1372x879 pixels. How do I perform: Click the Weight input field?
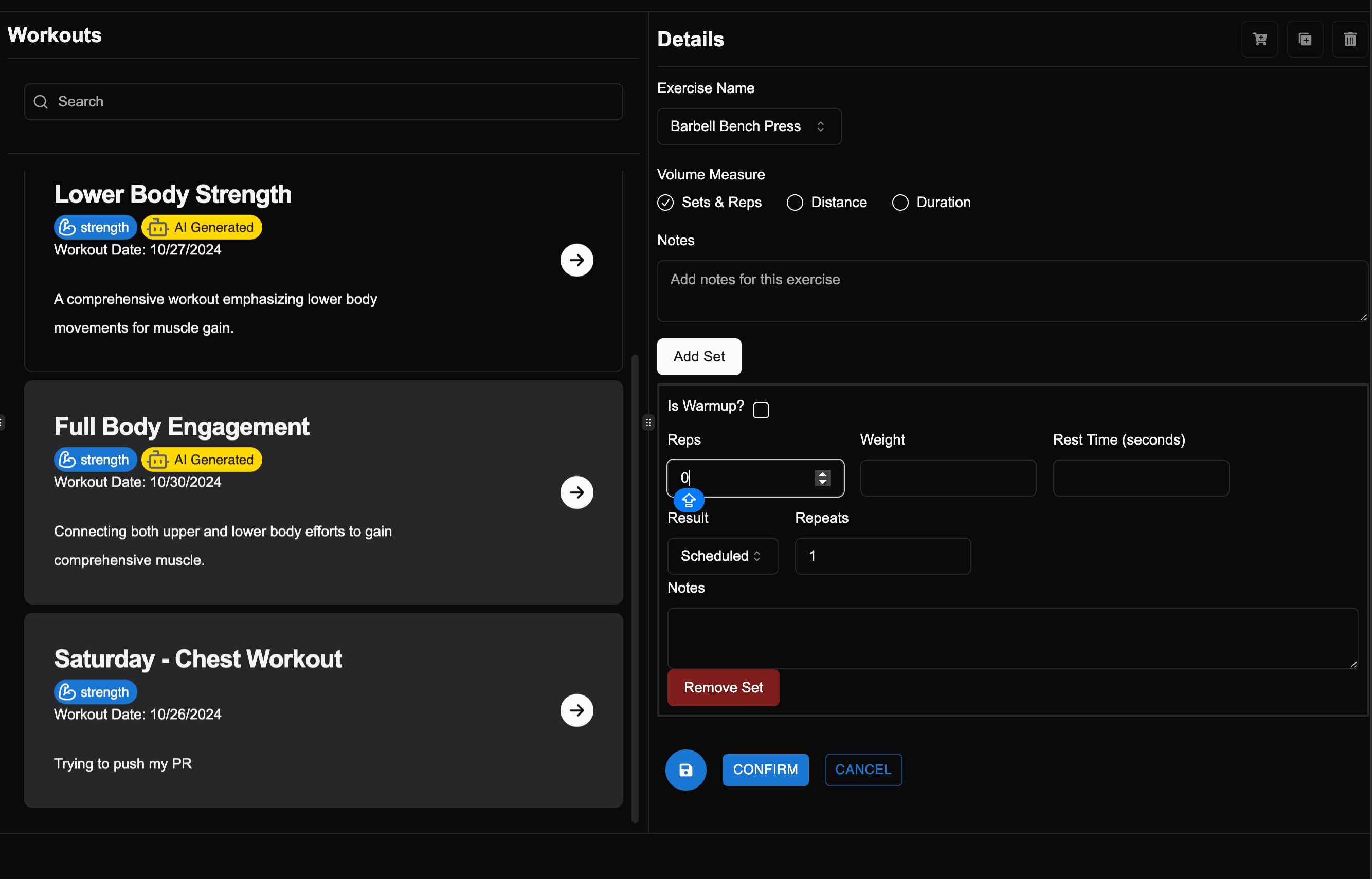[948, 478]
